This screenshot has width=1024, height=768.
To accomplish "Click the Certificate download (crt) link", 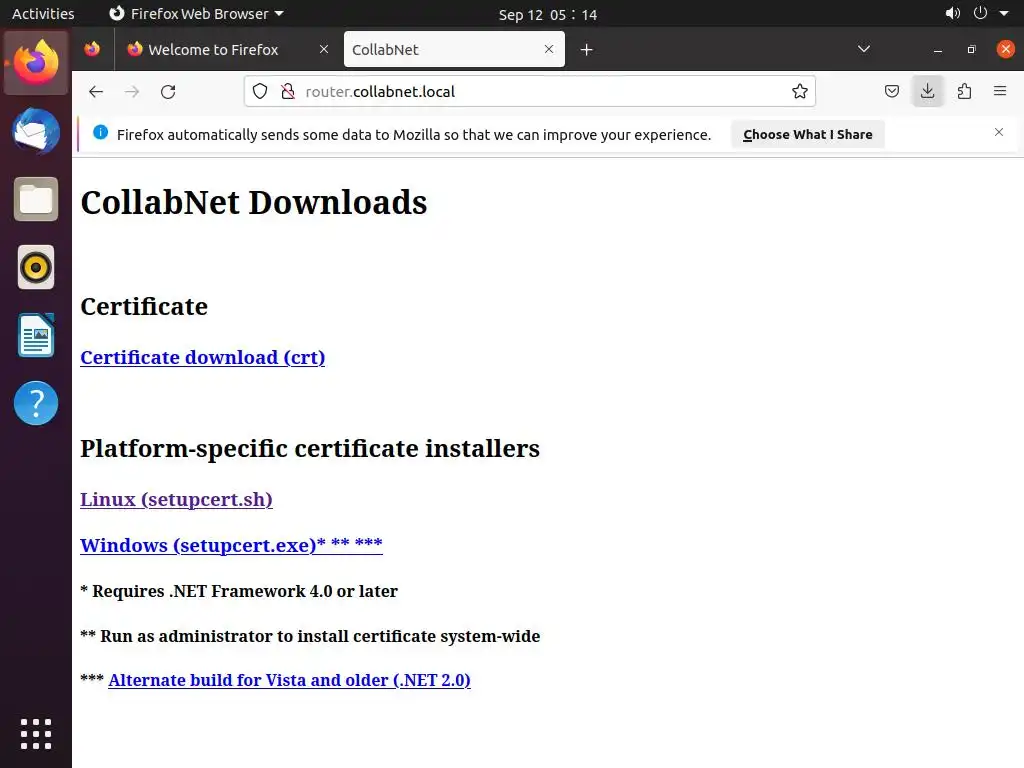I will [x=202, y=357].
